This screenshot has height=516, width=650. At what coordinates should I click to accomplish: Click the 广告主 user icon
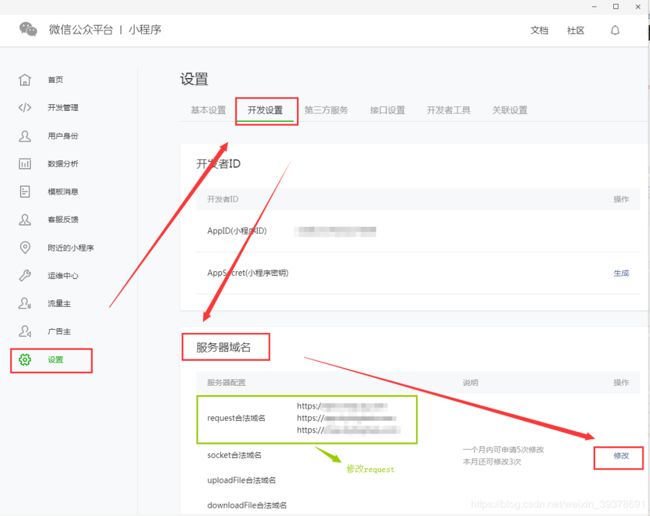click(25, 331)
